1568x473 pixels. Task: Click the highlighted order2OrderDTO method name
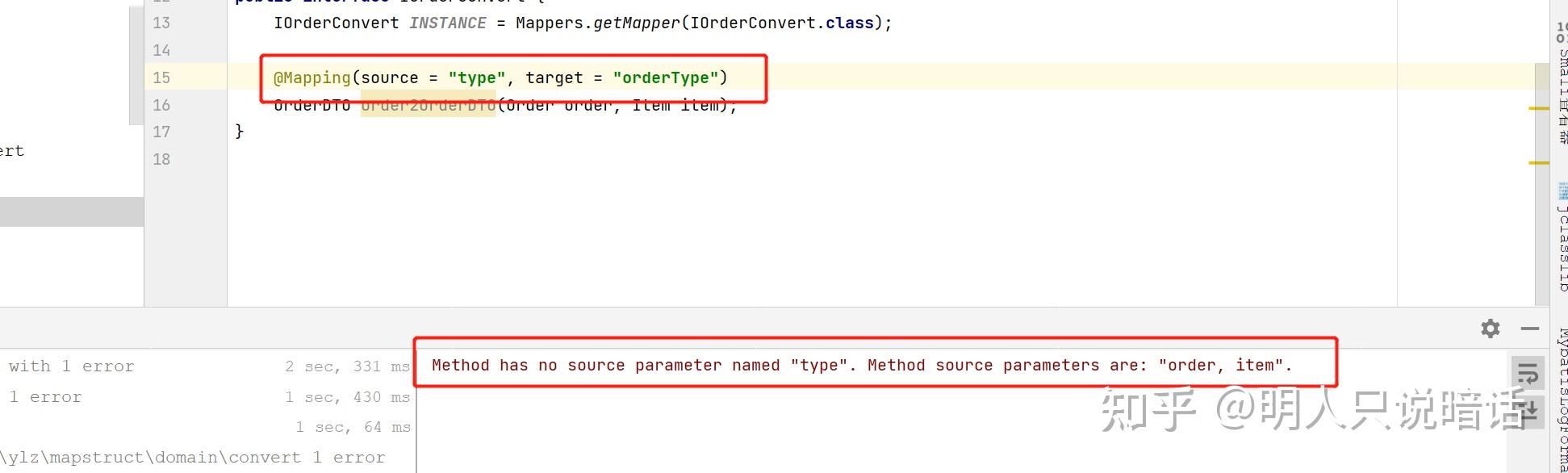(428, 105)
